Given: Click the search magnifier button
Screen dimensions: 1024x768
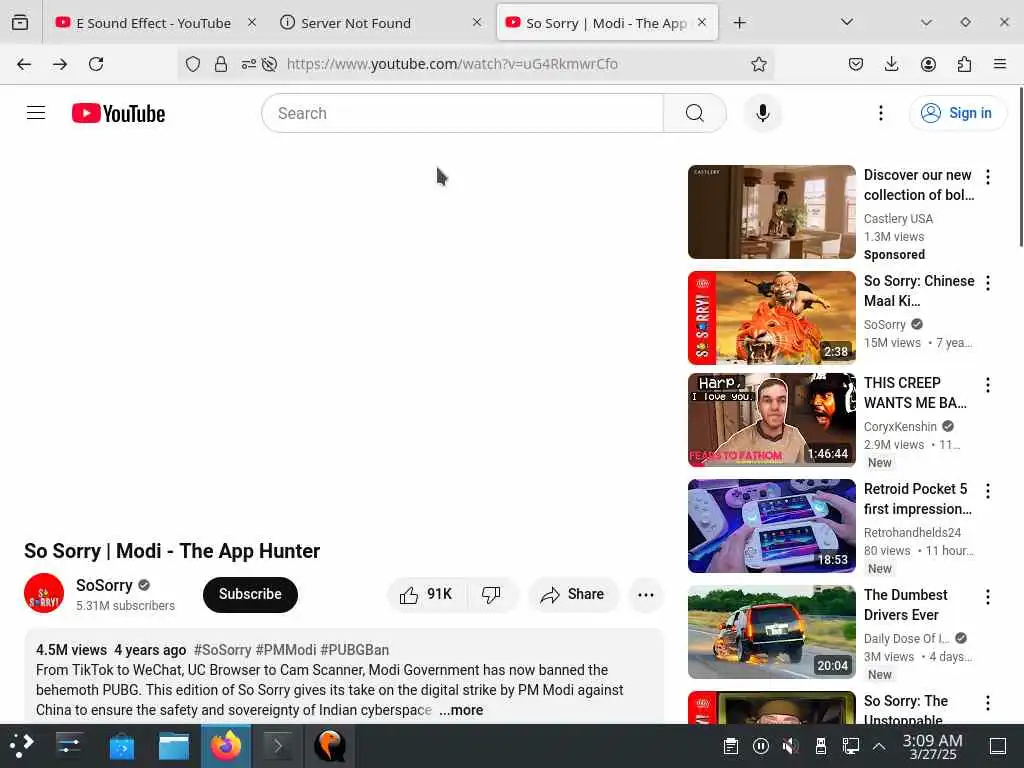Looking at the screenshot, I should tap(694, 113).
